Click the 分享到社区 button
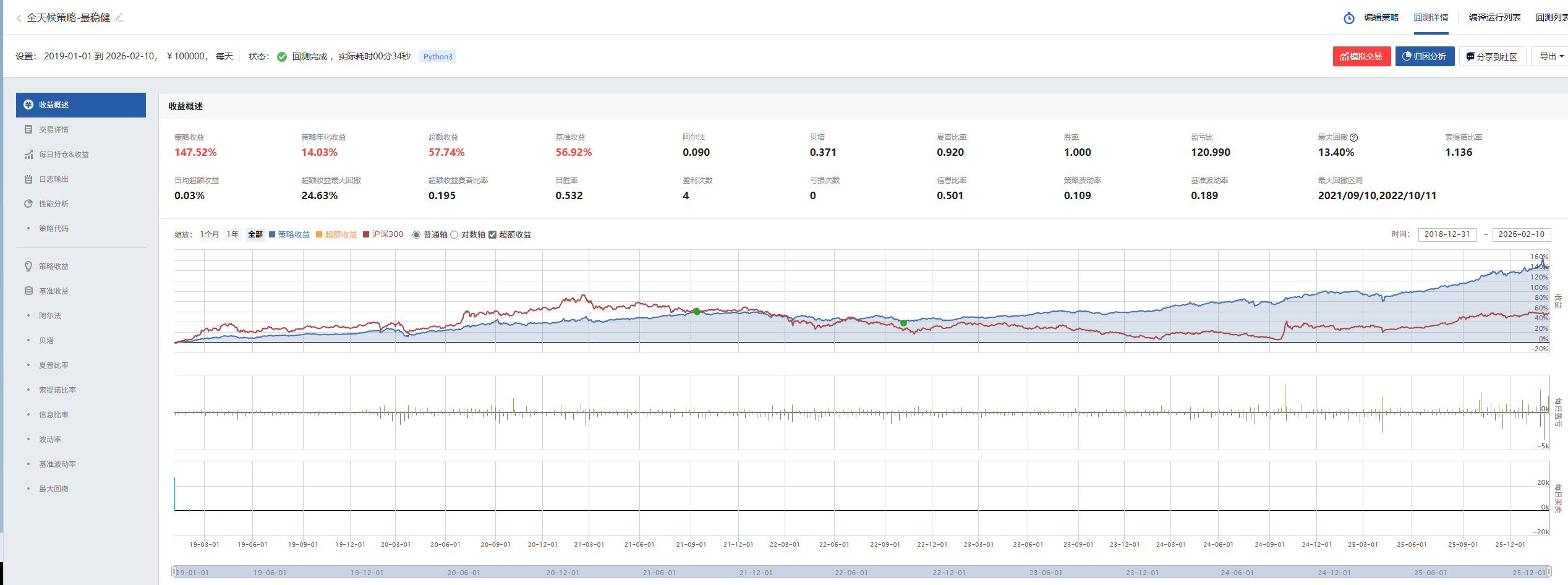 (x=1493, y=56)
